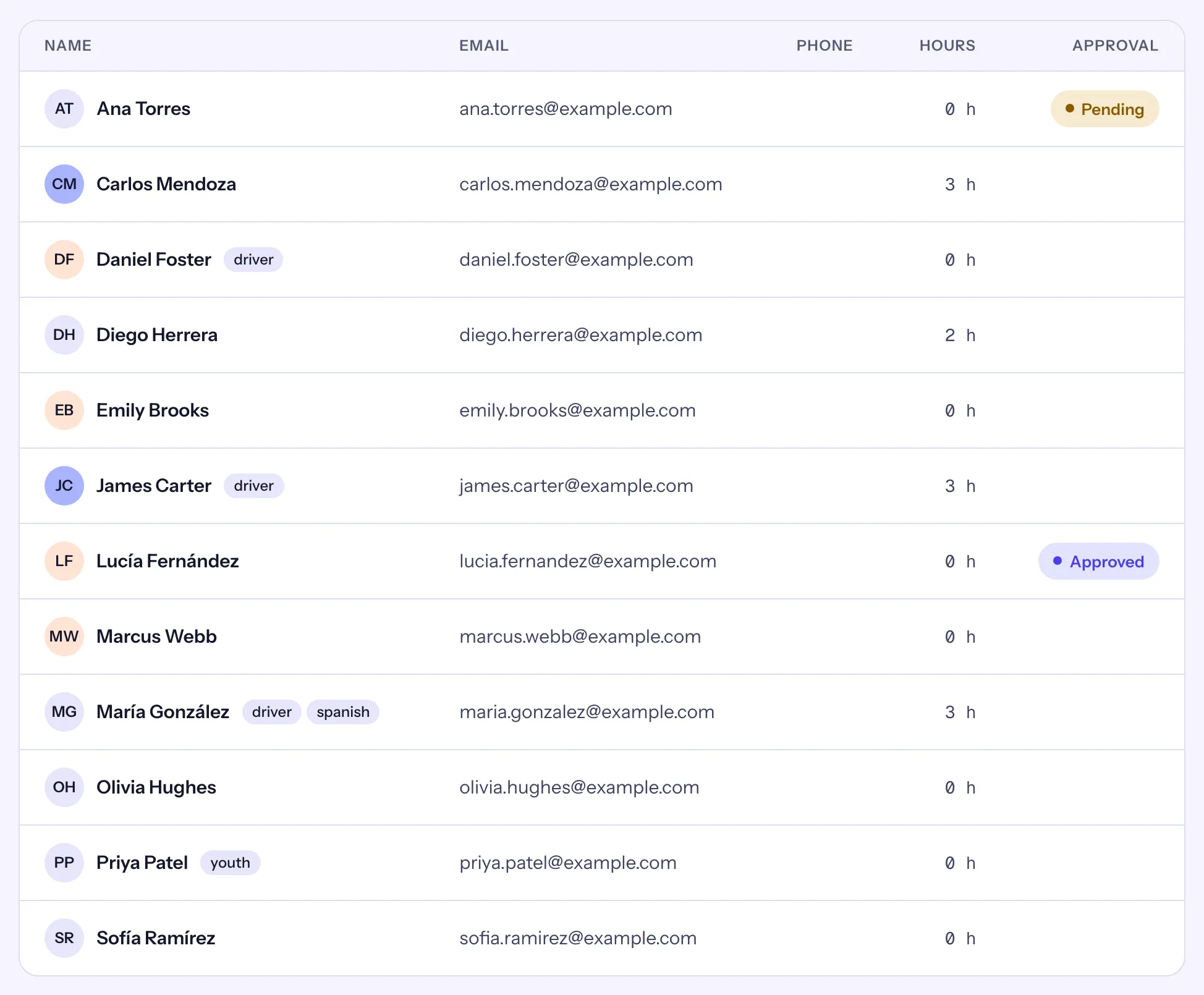This screenshot has width=1204, height=995.
Task: Sort by the HOURS column header
Action: tap(947, 46)
